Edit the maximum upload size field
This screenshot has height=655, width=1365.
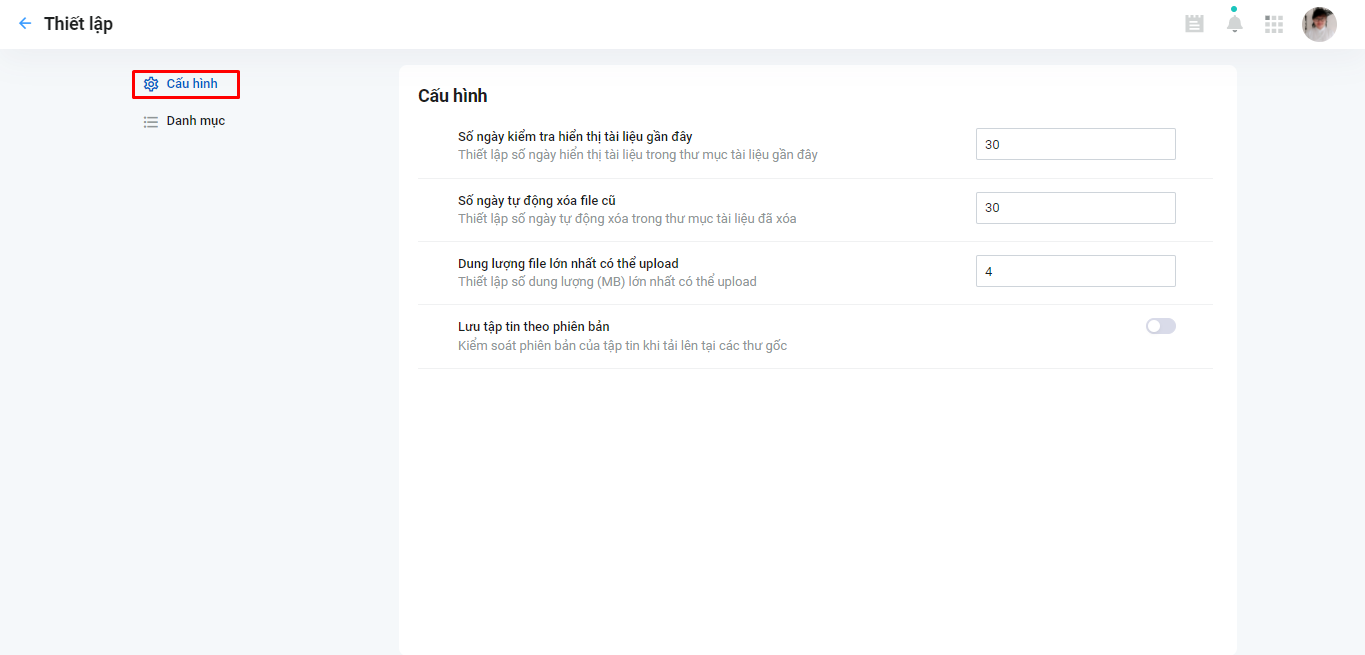1076,271
